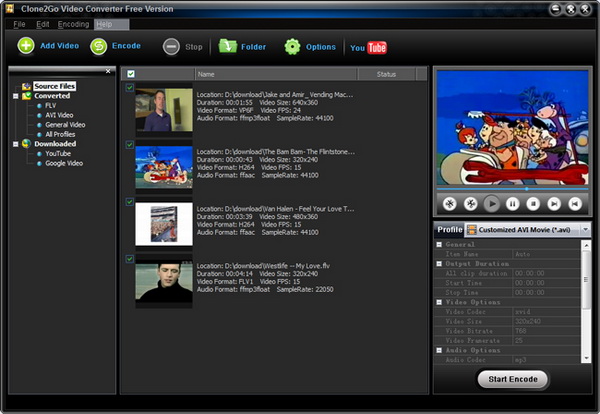Toggle checkbox for the Flintstones video
600x414 pixels.
pos(130,145)
